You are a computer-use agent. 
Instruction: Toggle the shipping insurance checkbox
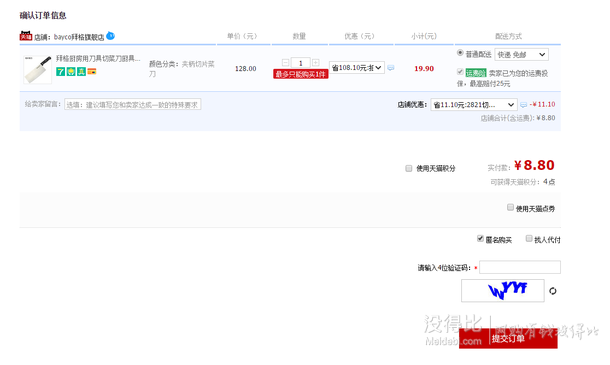(460, 72)
